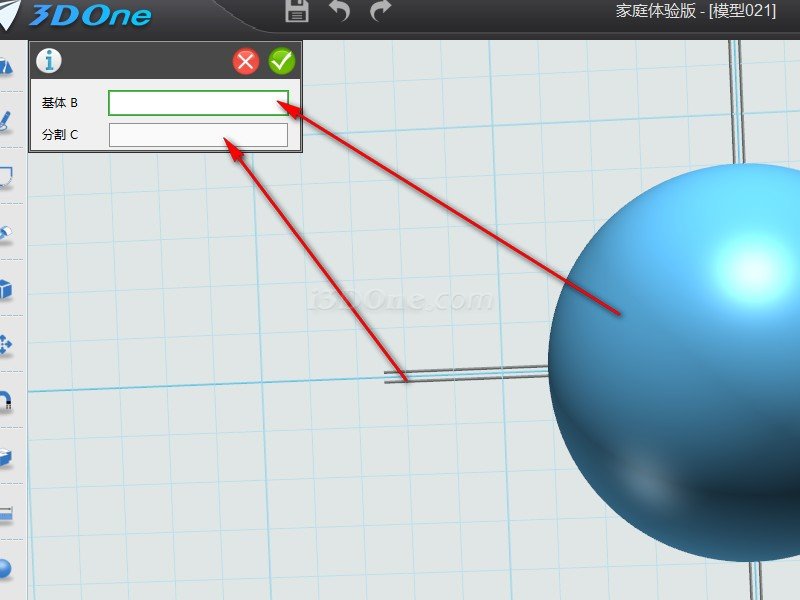Redo the last undone action
Image resolution: width=800 pixels, height=600 pixels.
click(381, 12)
